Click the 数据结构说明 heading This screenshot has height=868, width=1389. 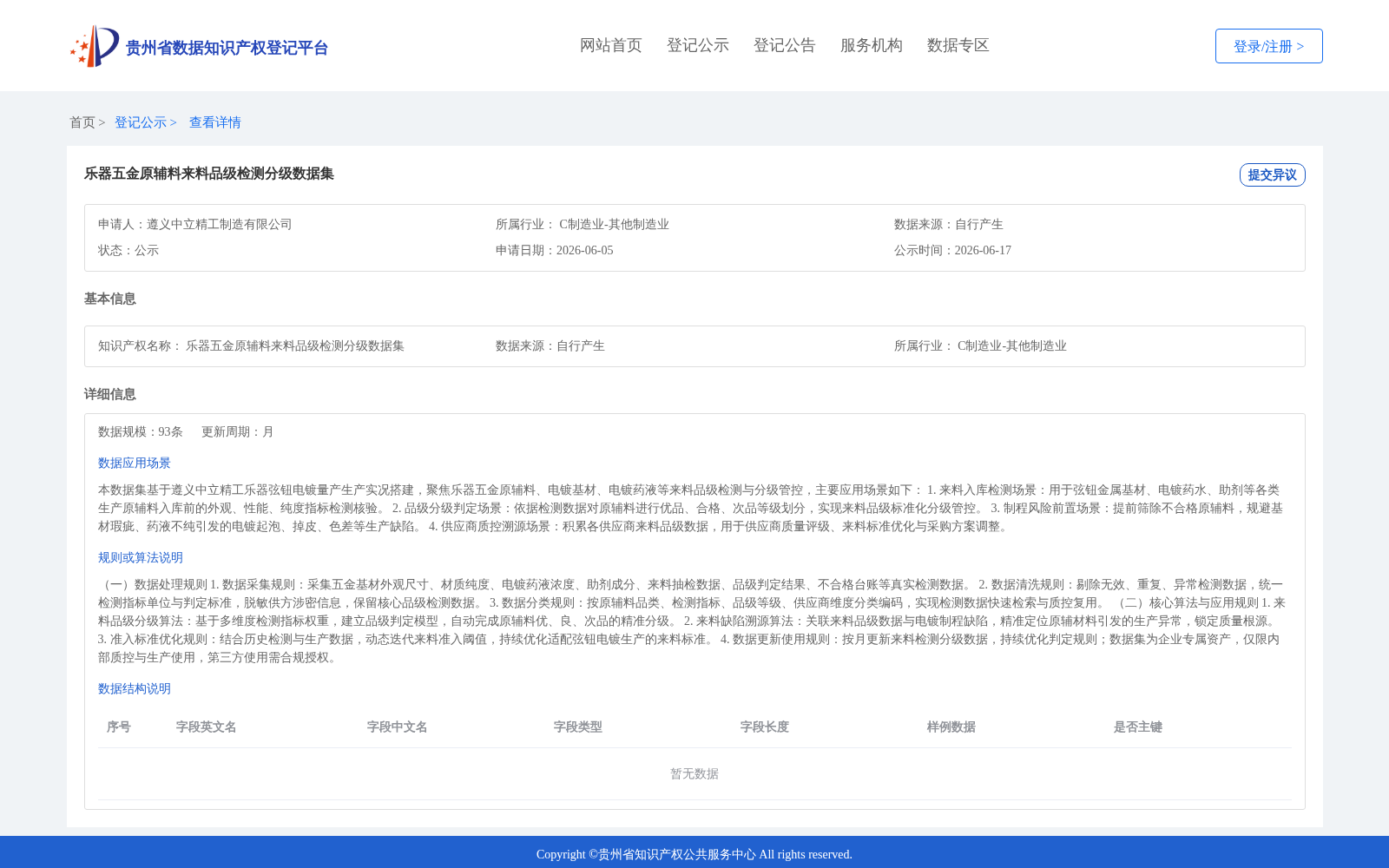click(135, 688)
